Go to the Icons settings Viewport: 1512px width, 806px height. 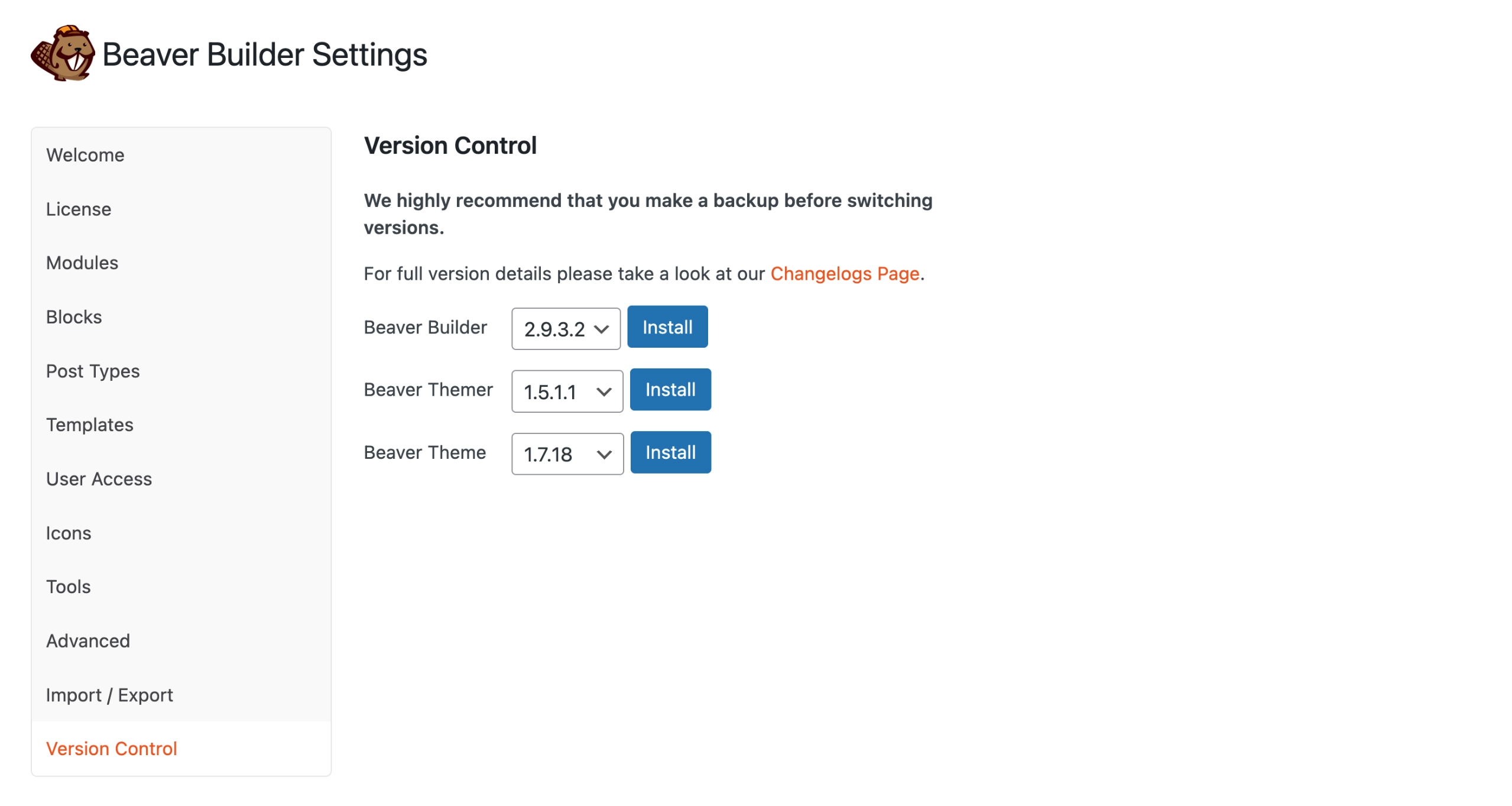[x=68, y=533]
